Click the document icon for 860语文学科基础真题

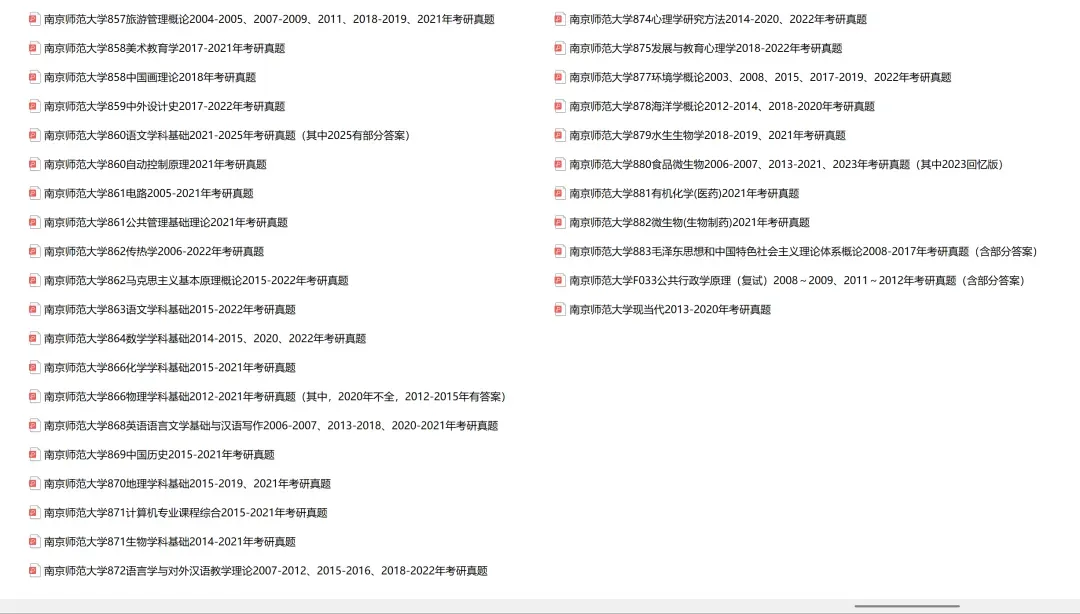[x=33, y=134]
